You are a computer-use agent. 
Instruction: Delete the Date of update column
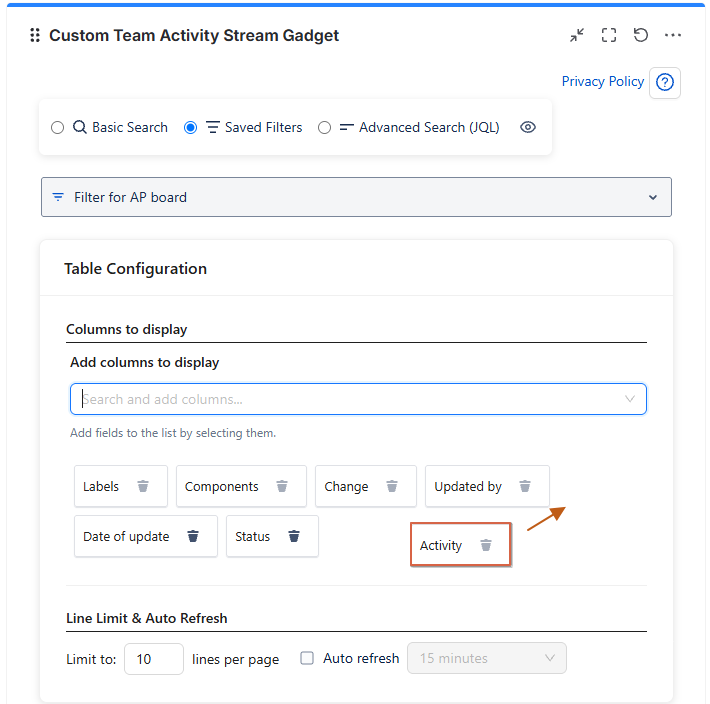(193, 536)
